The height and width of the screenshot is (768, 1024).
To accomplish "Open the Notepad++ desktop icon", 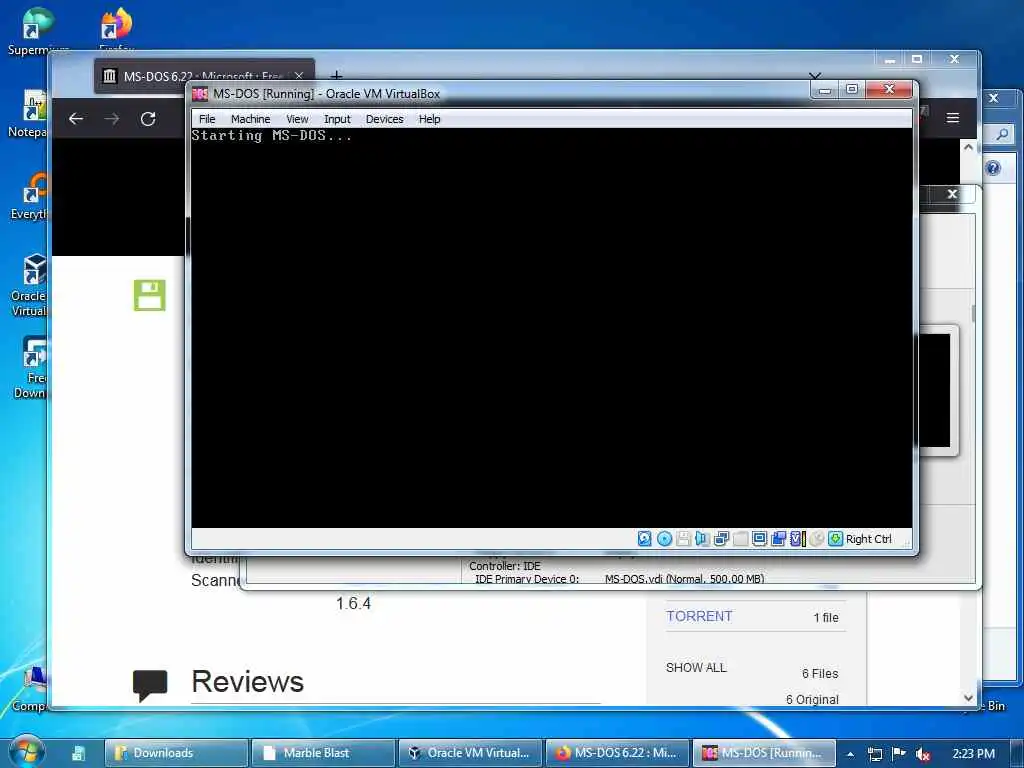I will [29, 113].
